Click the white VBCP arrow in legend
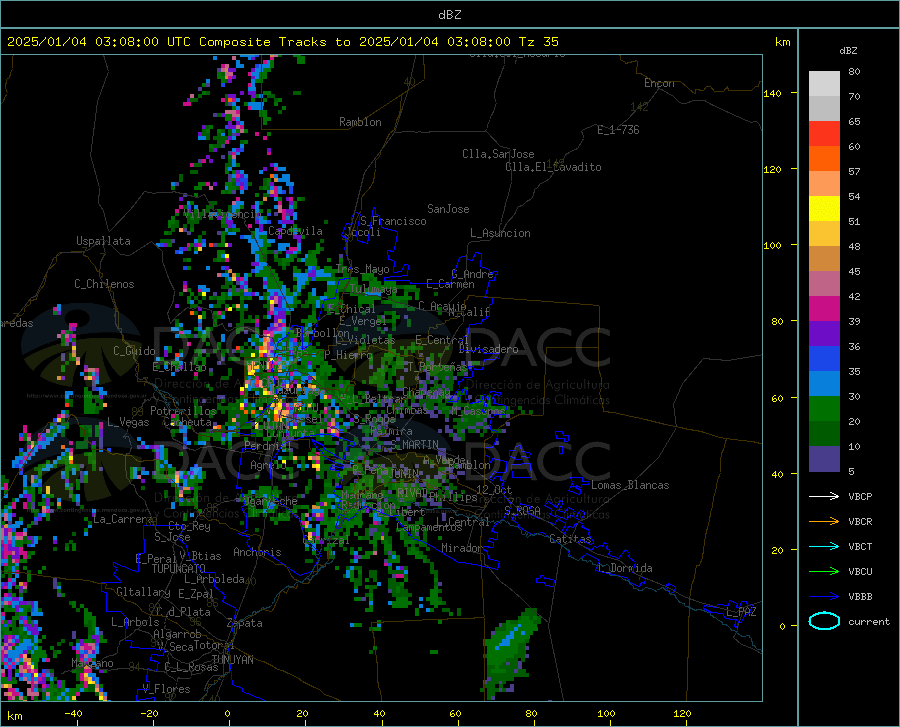Screen dimensions: 900x727 pyautogui.click(x=824, y=496)
